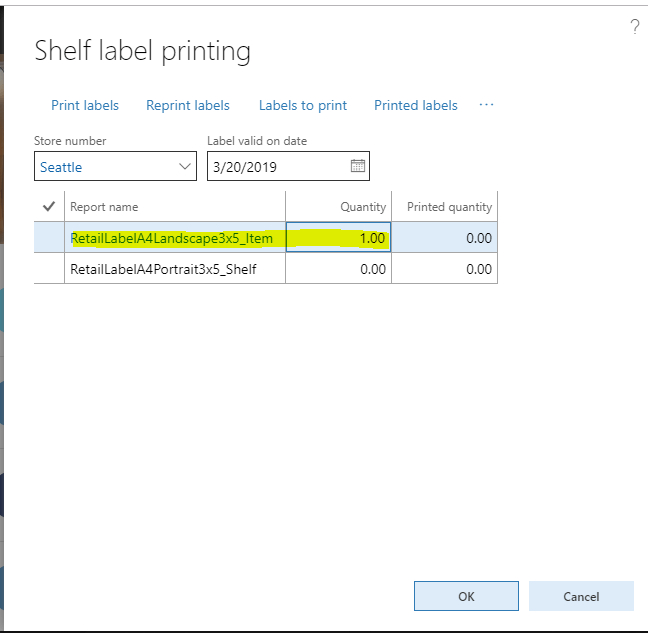This screenshot has height=633, width=648.
Task: Toggle the select-all checkmark header
Action: 49,207
